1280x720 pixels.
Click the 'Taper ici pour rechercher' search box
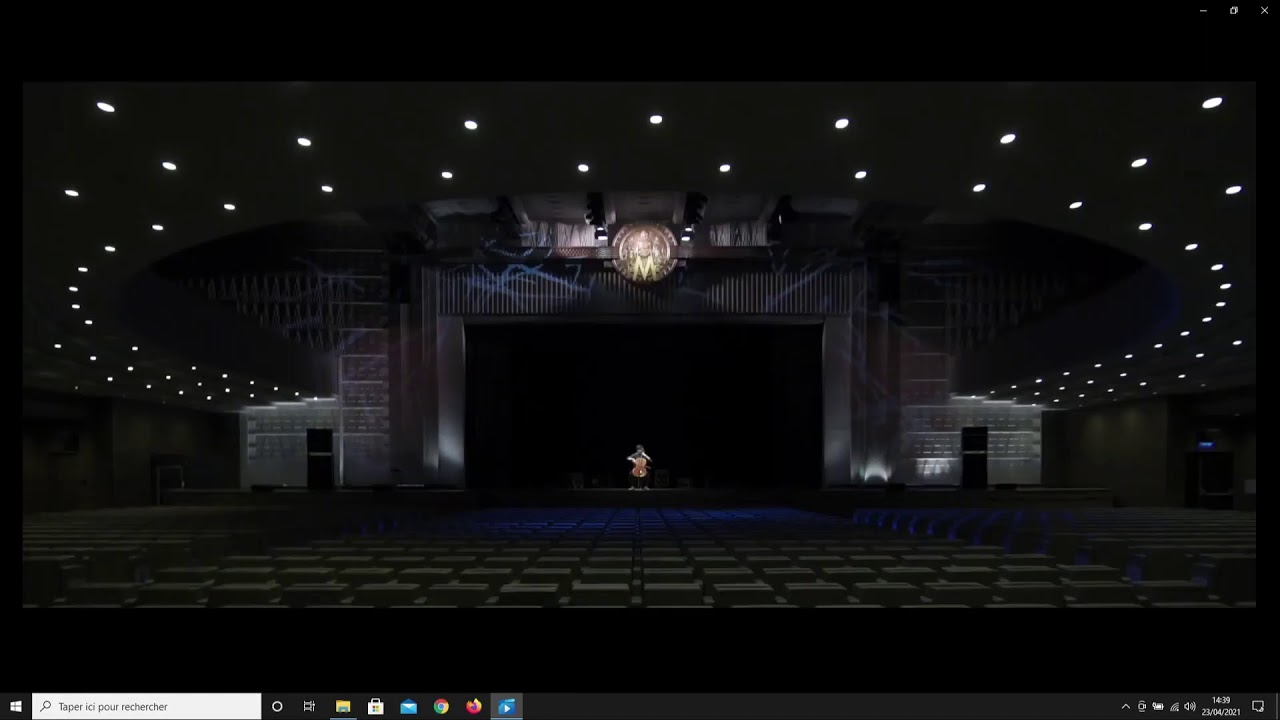[147, 706]
